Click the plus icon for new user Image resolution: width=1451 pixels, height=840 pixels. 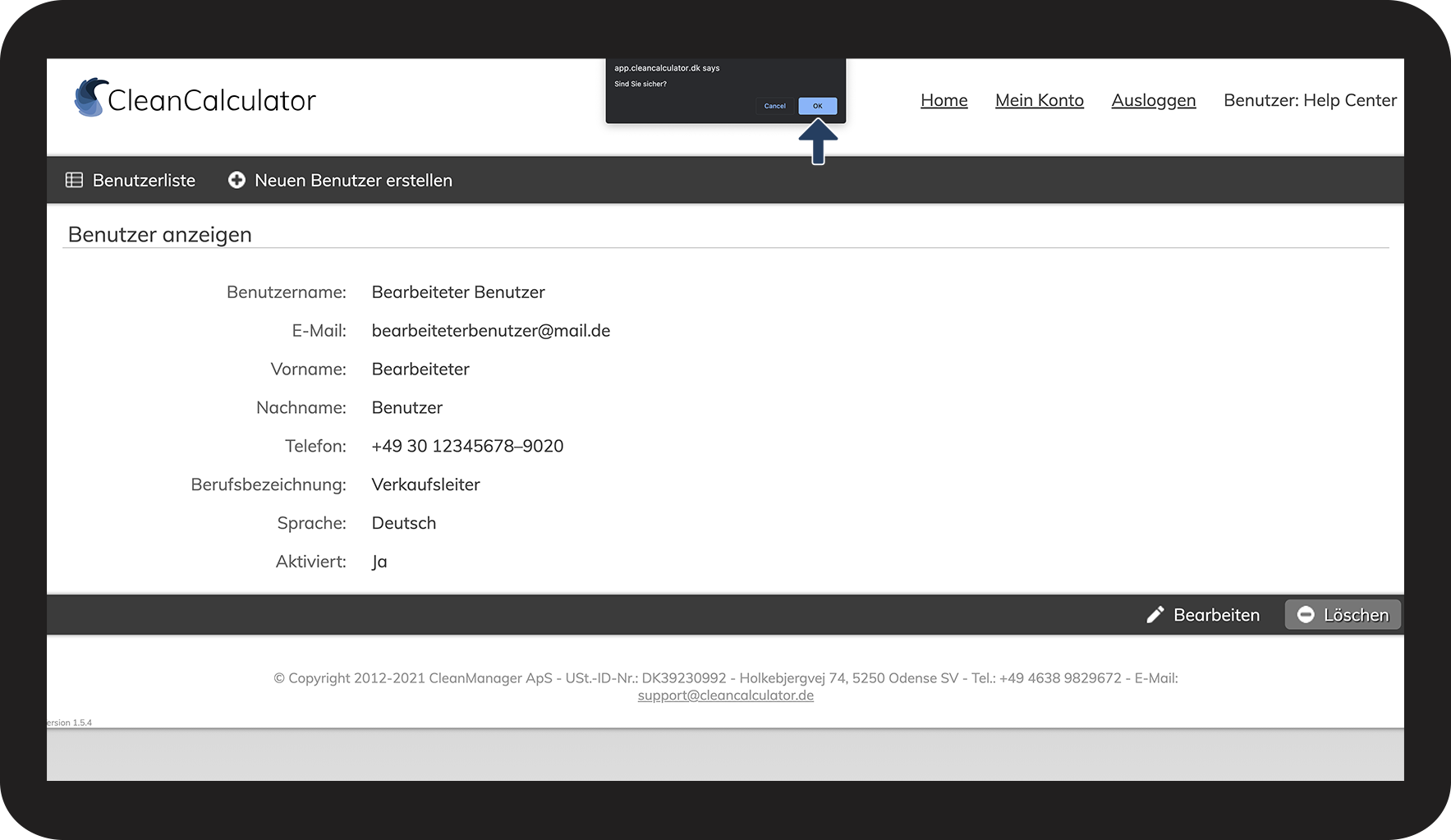(x=236, y=180)
